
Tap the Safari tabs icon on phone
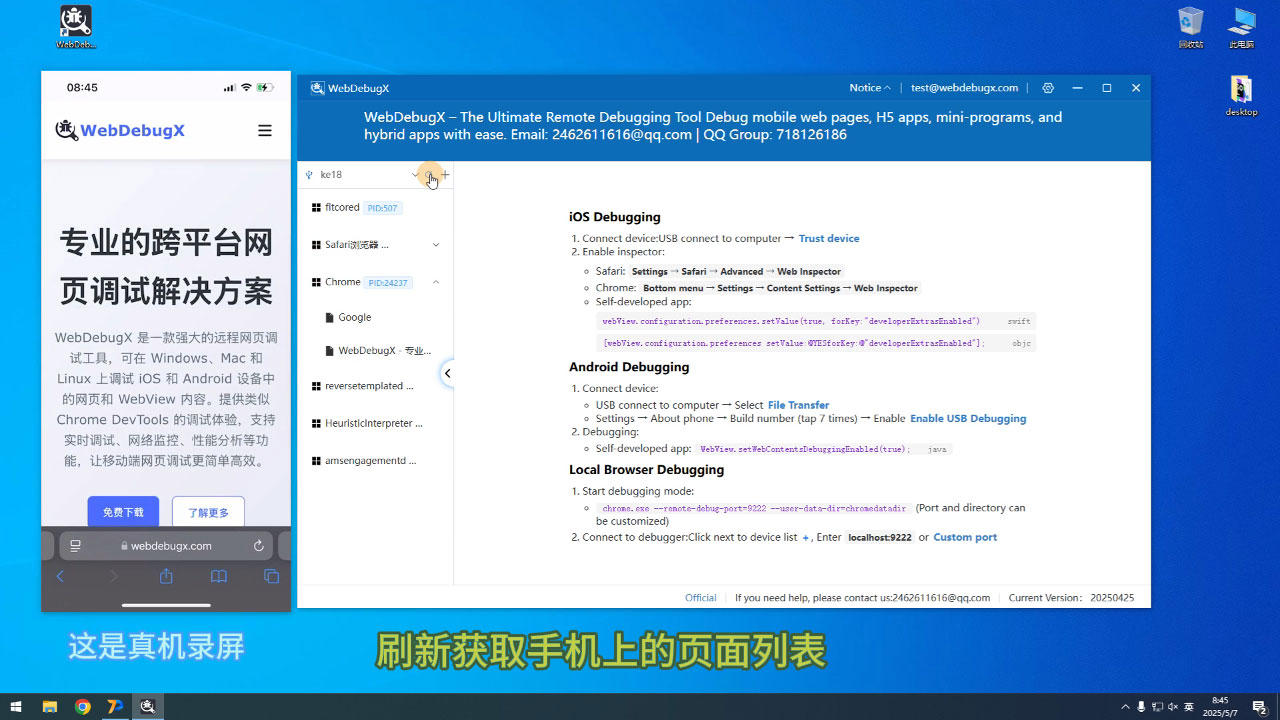coord(271,576)
